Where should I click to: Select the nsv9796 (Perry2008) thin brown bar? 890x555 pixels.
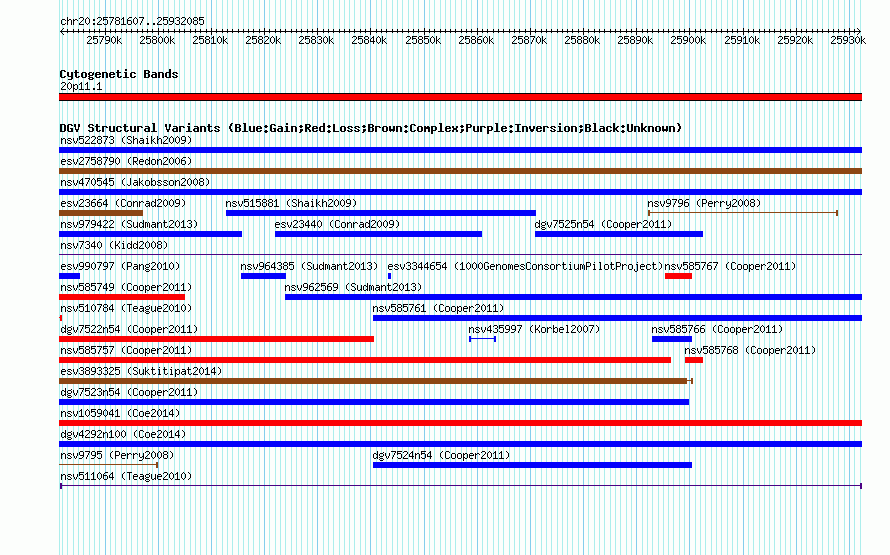point(743,213)
